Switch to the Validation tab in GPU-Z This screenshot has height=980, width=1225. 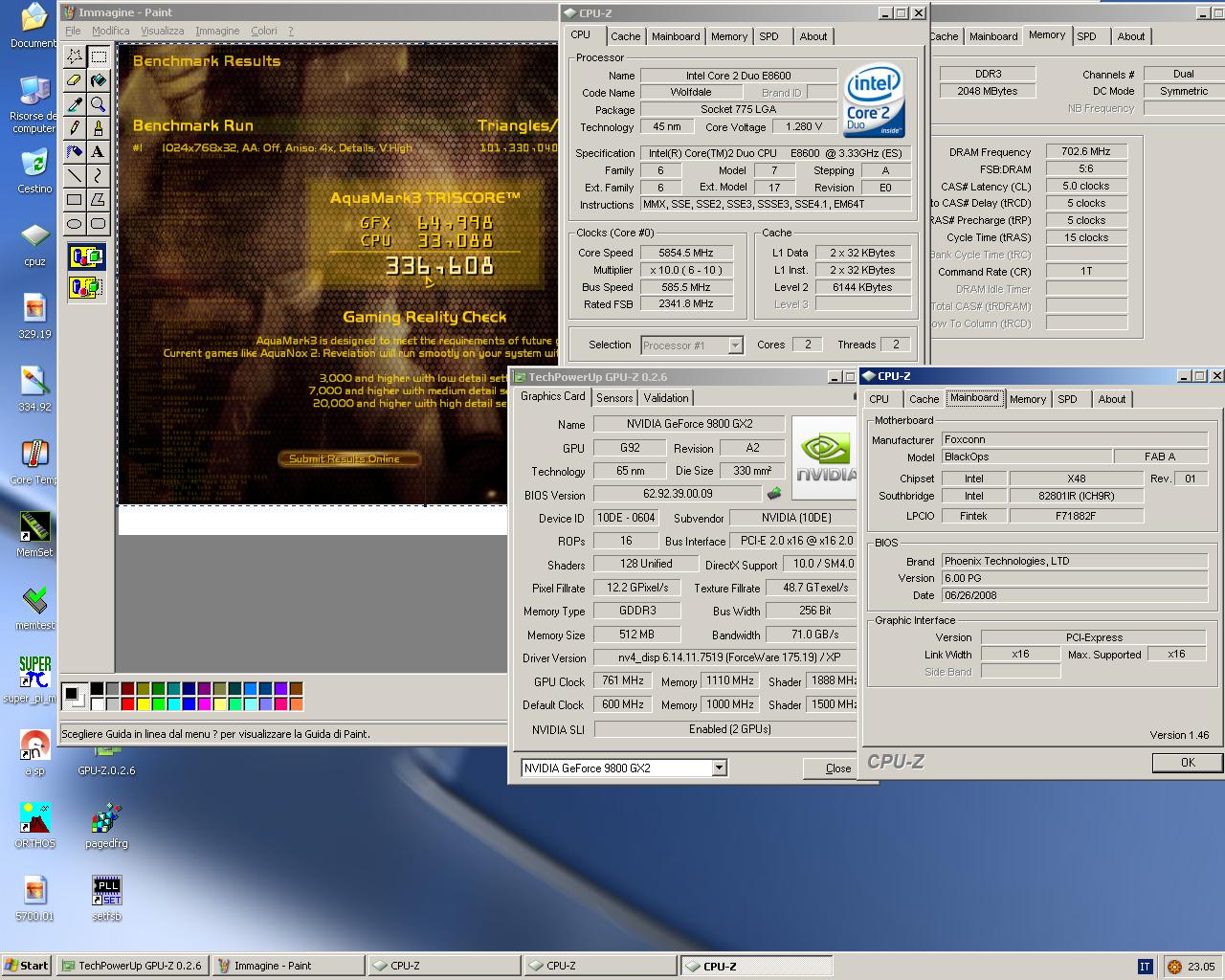pyautogui.click(x=666, y=398)
